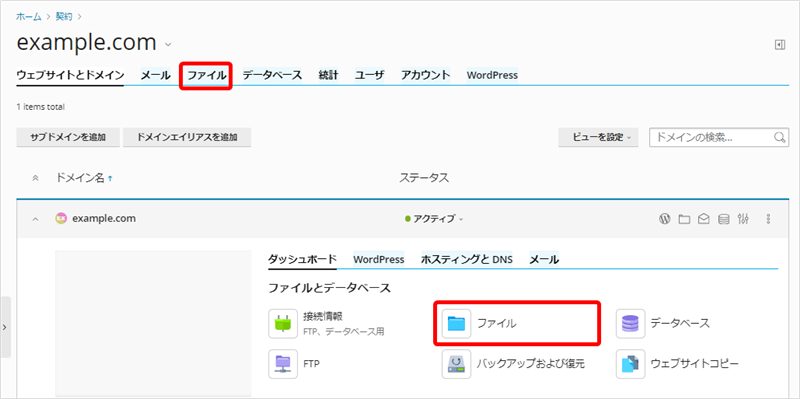Open ウェブサイトコピー icon
This screenshot has height=399, width=800.
(630, 364)
